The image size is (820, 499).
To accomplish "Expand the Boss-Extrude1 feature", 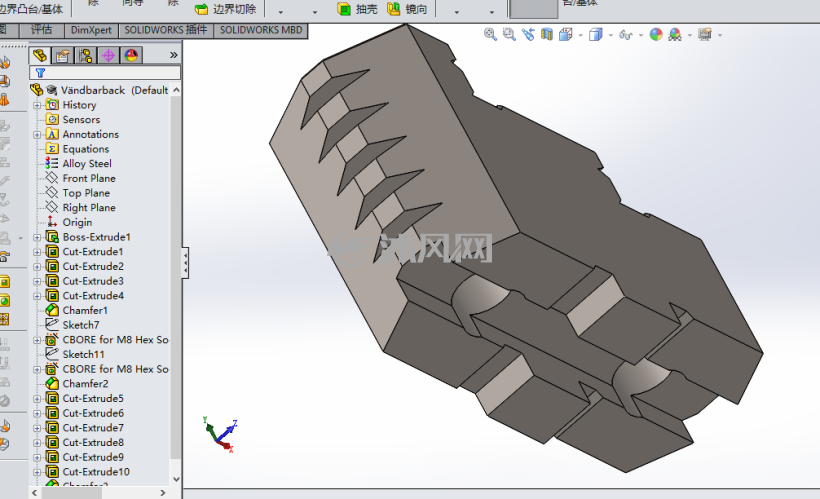I will point(37,237).
